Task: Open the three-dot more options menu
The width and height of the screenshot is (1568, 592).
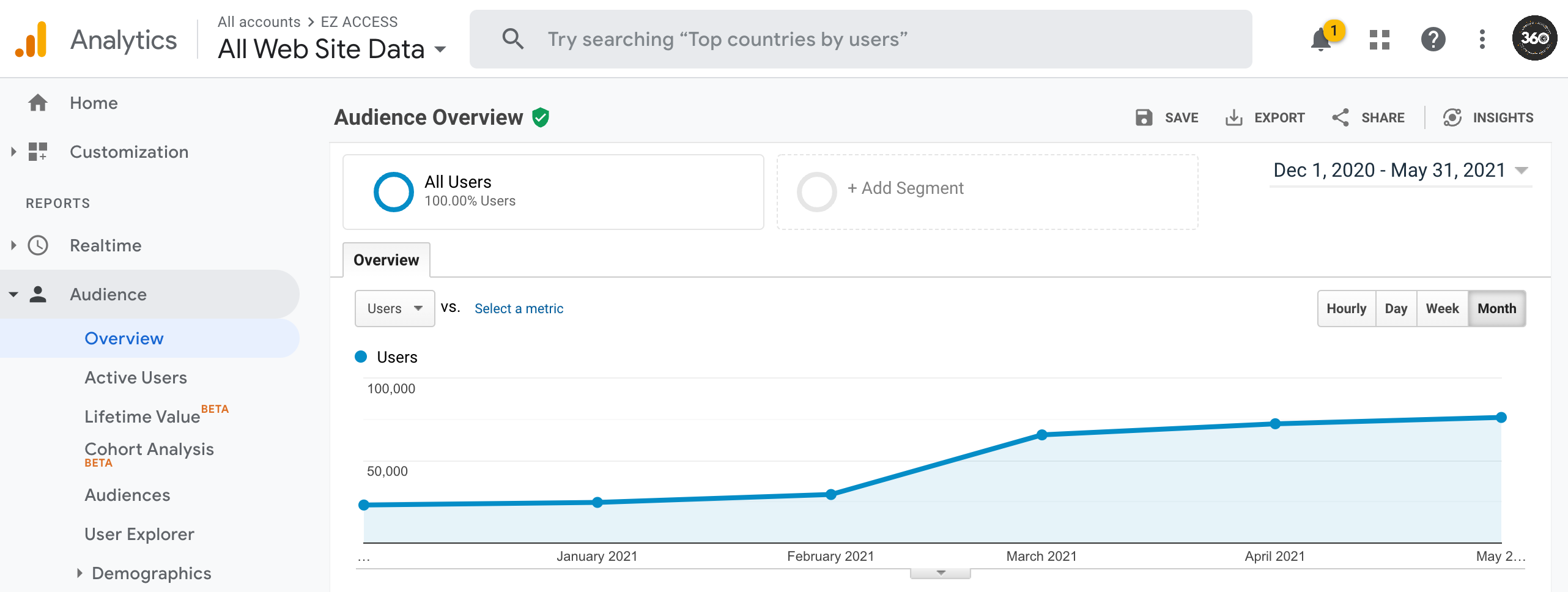Action: [x=1482, y=40]
